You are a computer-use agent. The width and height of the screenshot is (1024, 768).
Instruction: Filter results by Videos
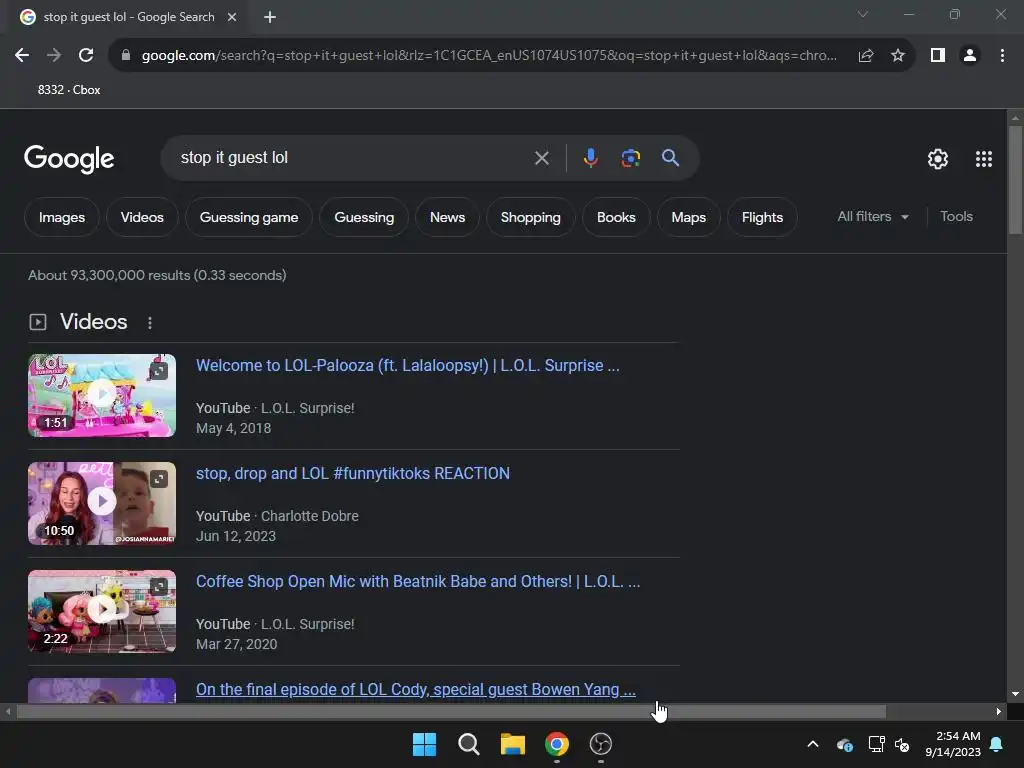pos(142,217)
